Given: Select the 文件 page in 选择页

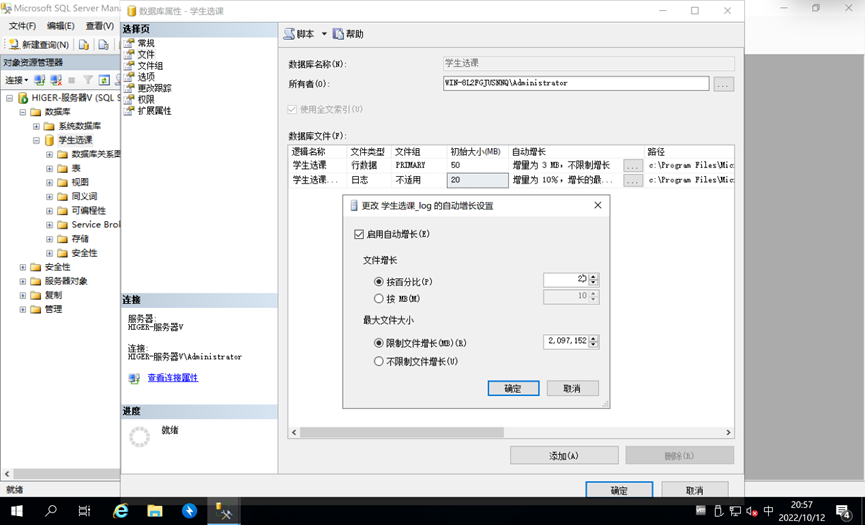Looking at the screenshot, I should click(146, 54).
